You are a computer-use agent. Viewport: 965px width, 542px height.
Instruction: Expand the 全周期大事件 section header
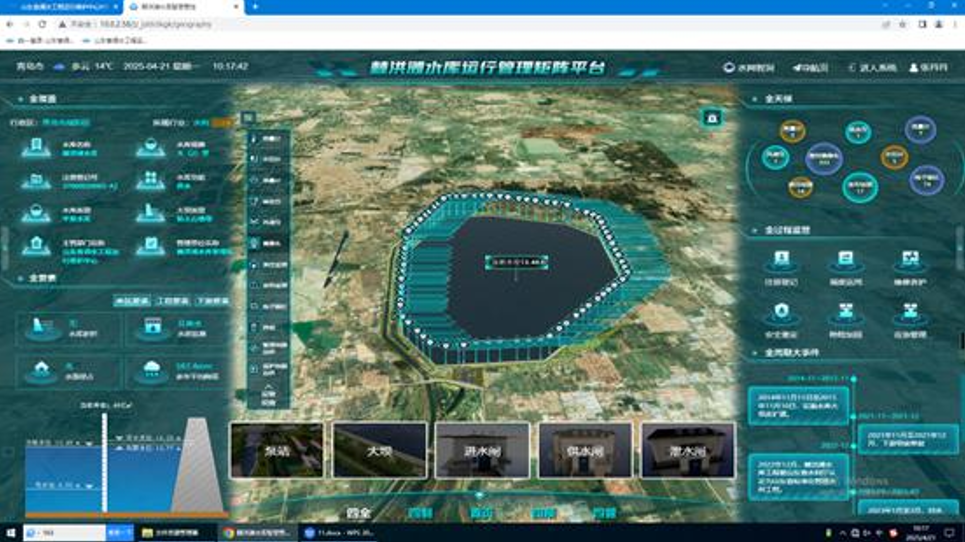point(792,353)
